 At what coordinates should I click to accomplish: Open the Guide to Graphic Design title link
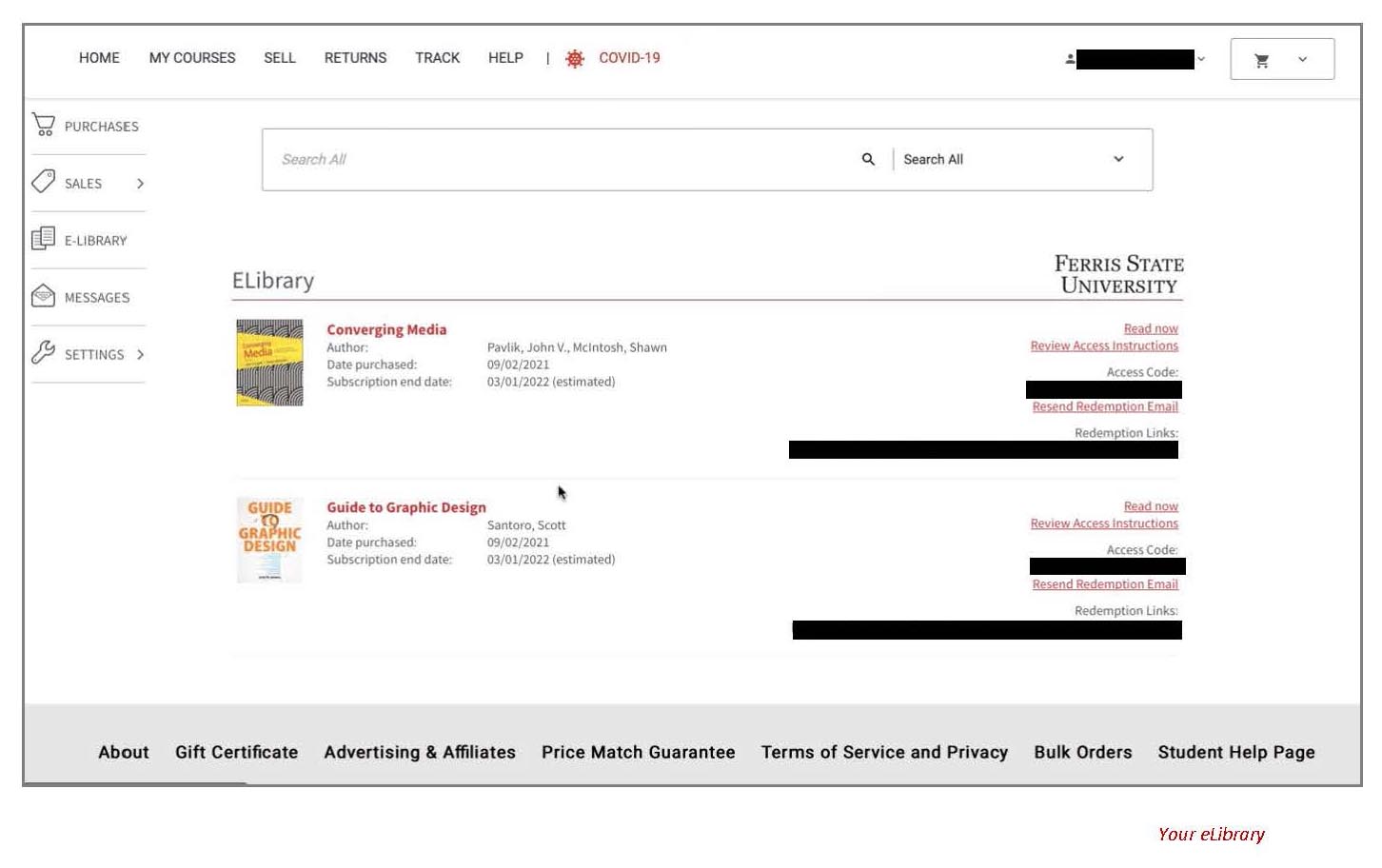pos(406,507)
